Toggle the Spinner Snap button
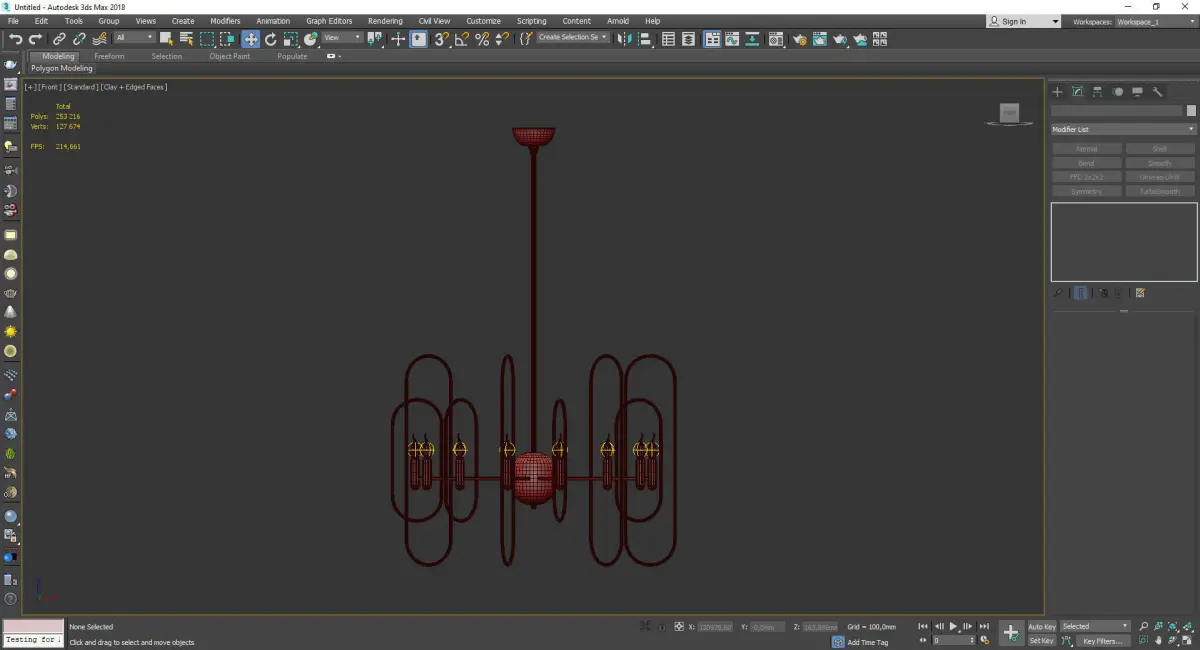Image resolution: width=1200 pixels, height=650 pixels. 502,39
